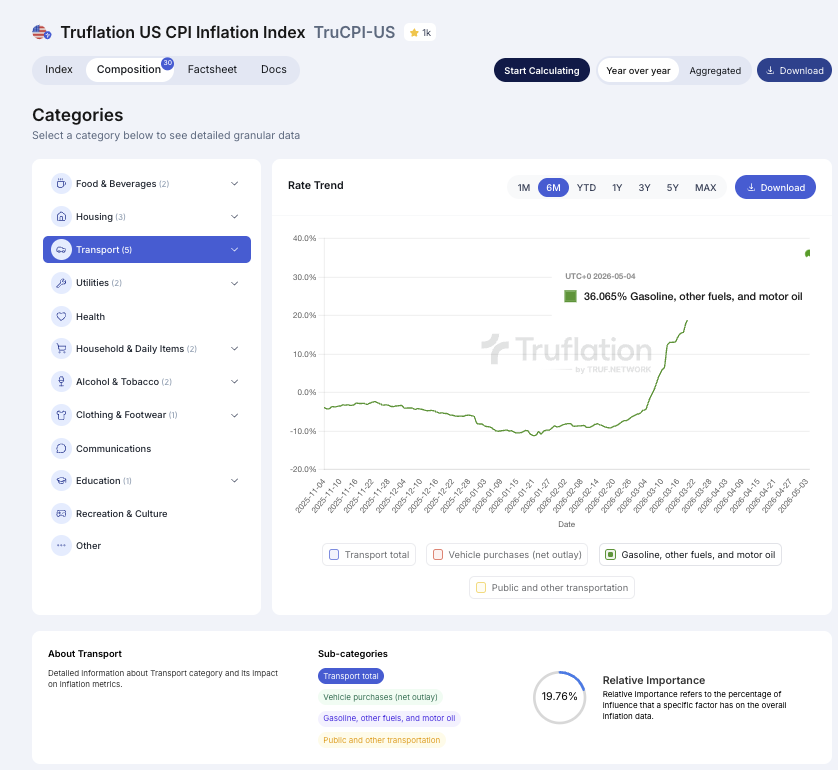The height and width of the screenshot is (770, 838).
Task: Toggle Vehicle purchases (net outlay) series
Action: (438, 555)
